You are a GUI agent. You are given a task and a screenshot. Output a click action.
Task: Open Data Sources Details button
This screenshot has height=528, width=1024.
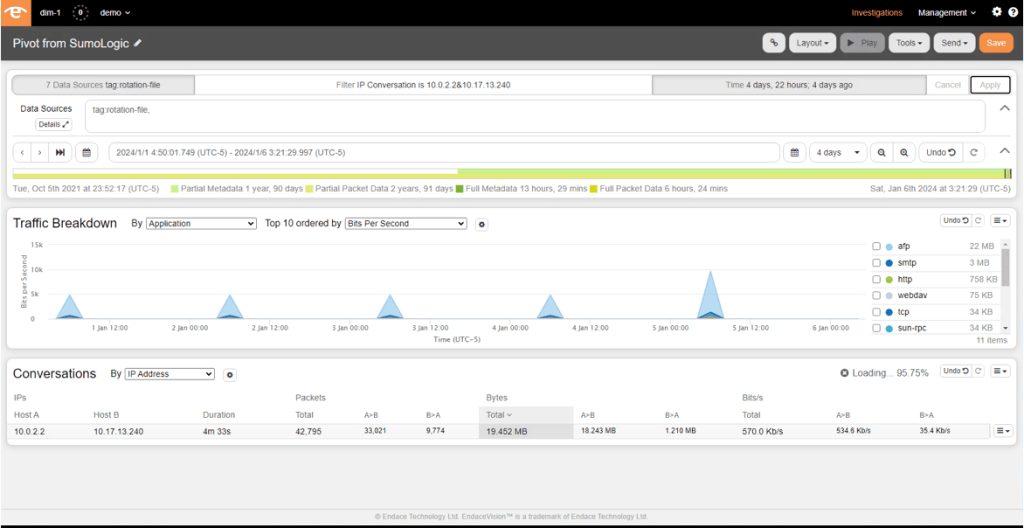point(54,124)
